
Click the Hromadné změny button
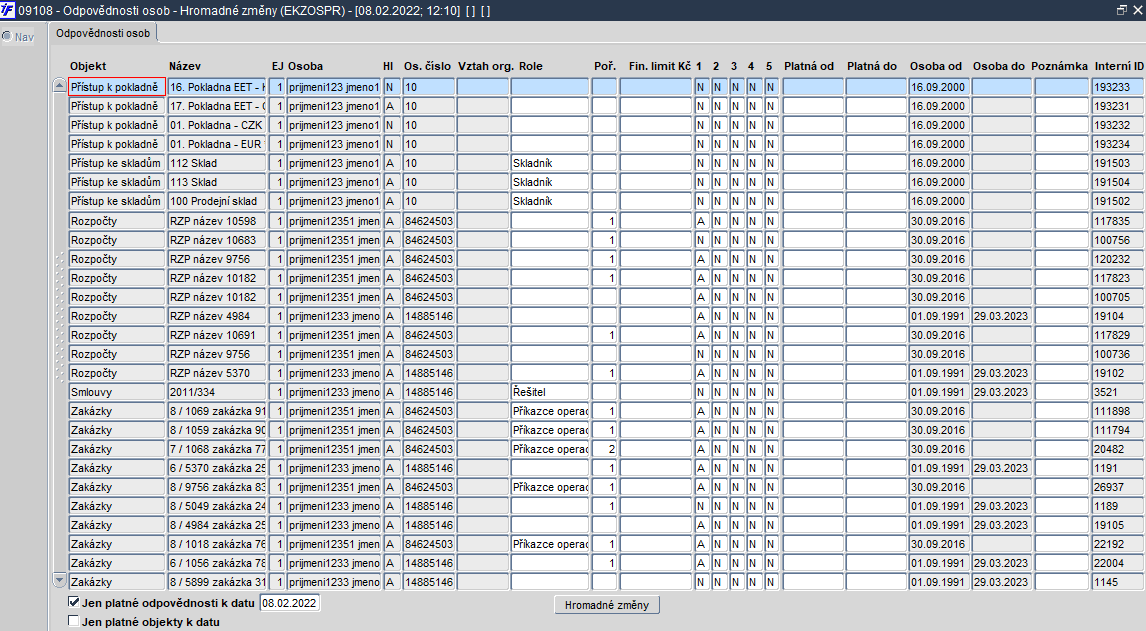point(607,605)
